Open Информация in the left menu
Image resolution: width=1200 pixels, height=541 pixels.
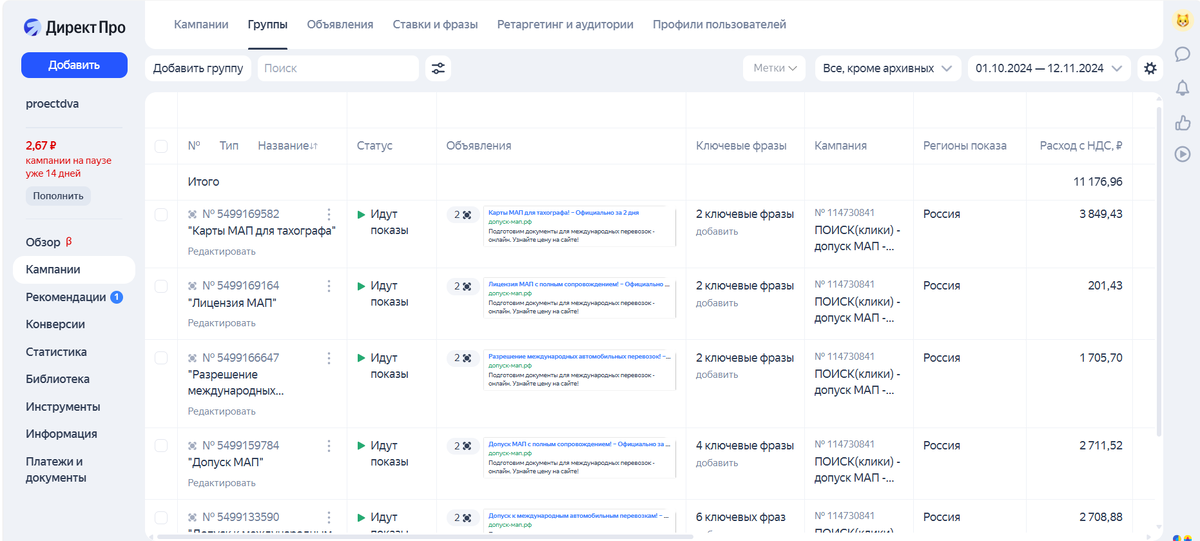[x=61, y=434]
